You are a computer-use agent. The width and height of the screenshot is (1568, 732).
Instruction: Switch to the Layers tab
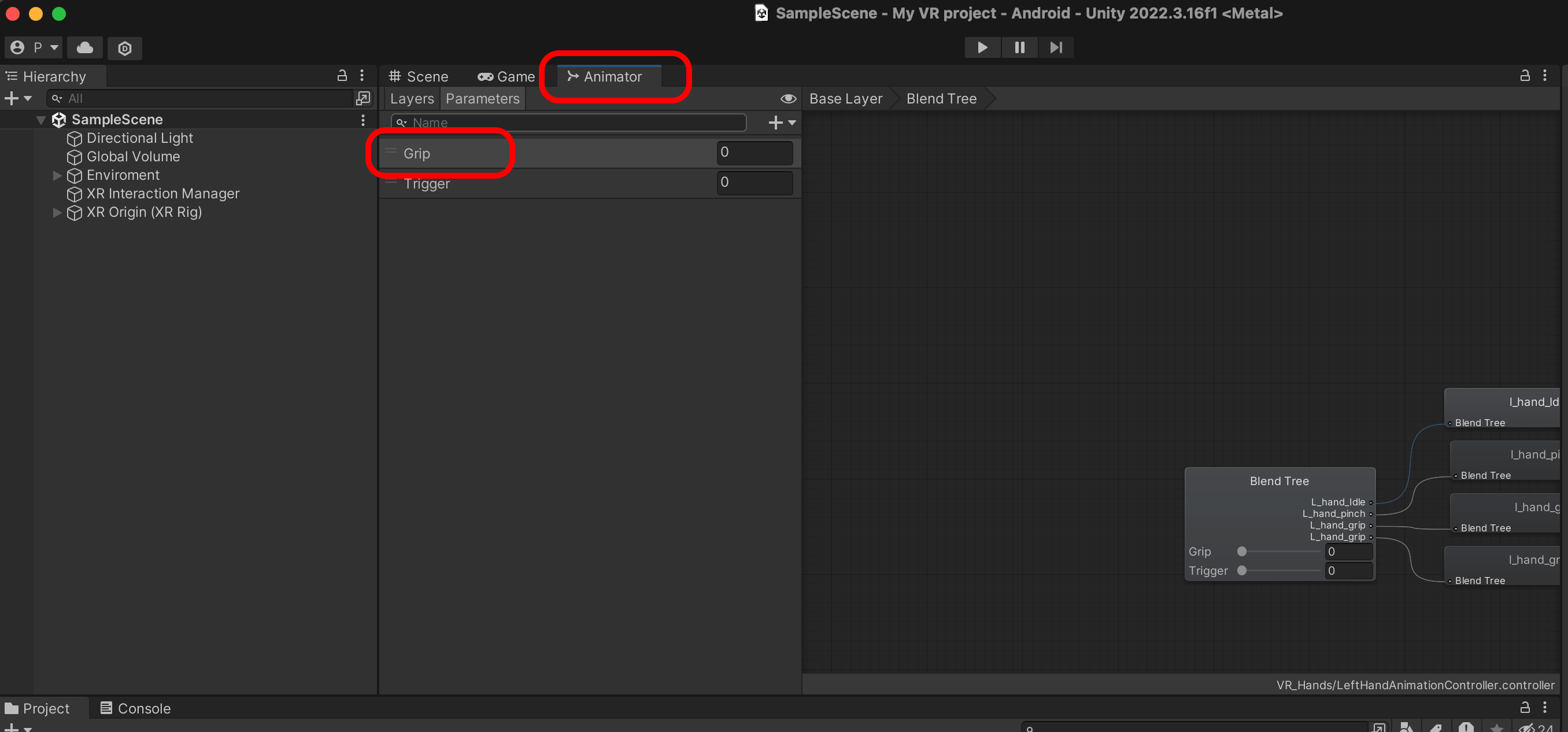[412, 98]
